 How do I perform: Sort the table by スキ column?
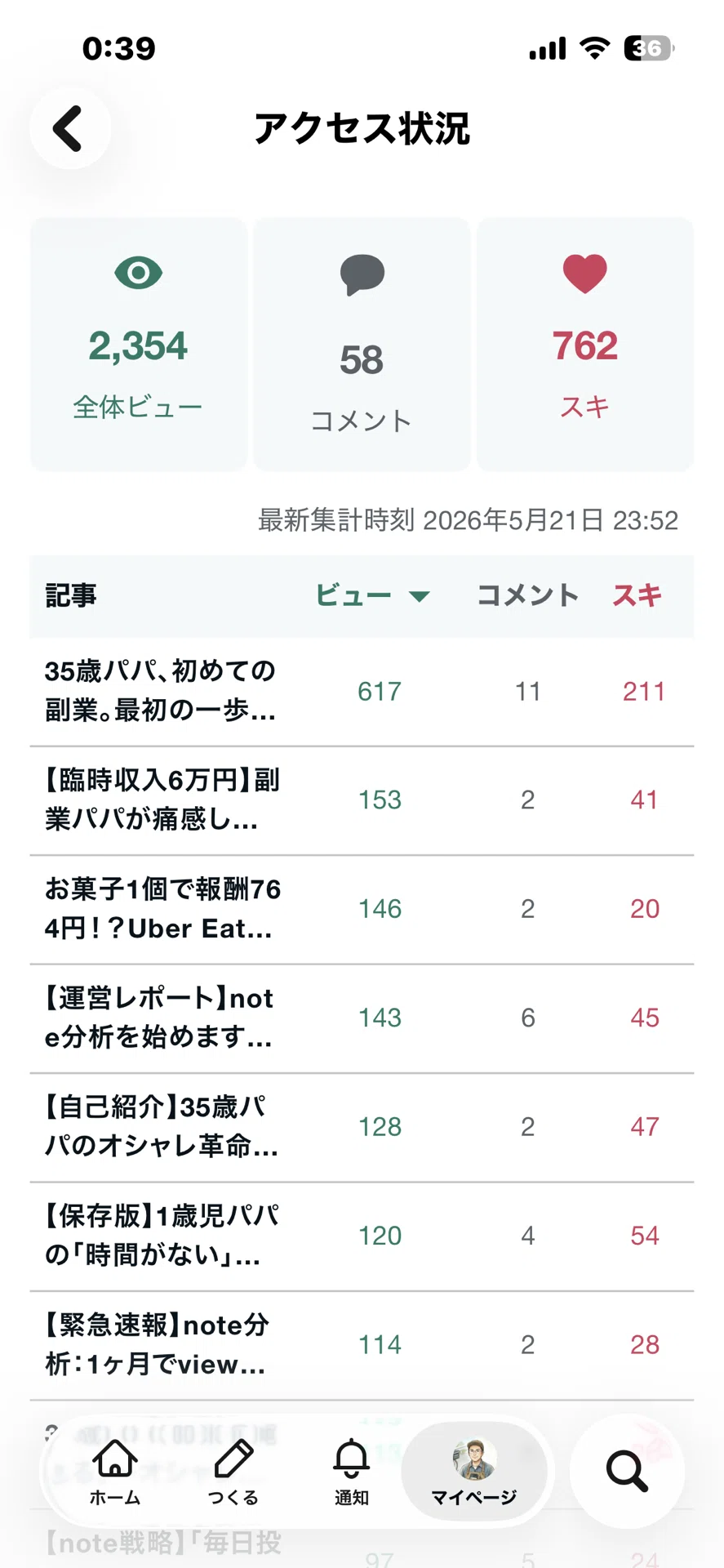637,595
